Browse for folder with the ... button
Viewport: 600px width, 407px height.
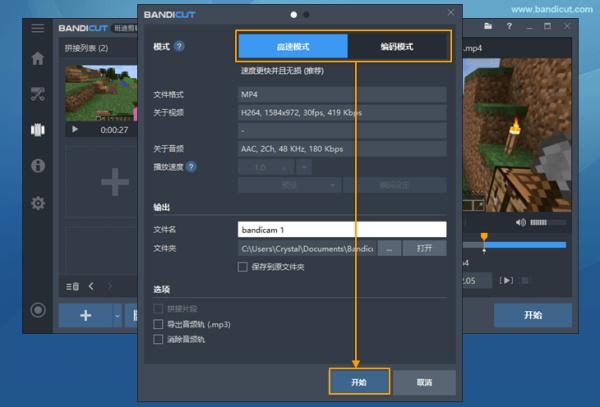[x=389, y=248]
